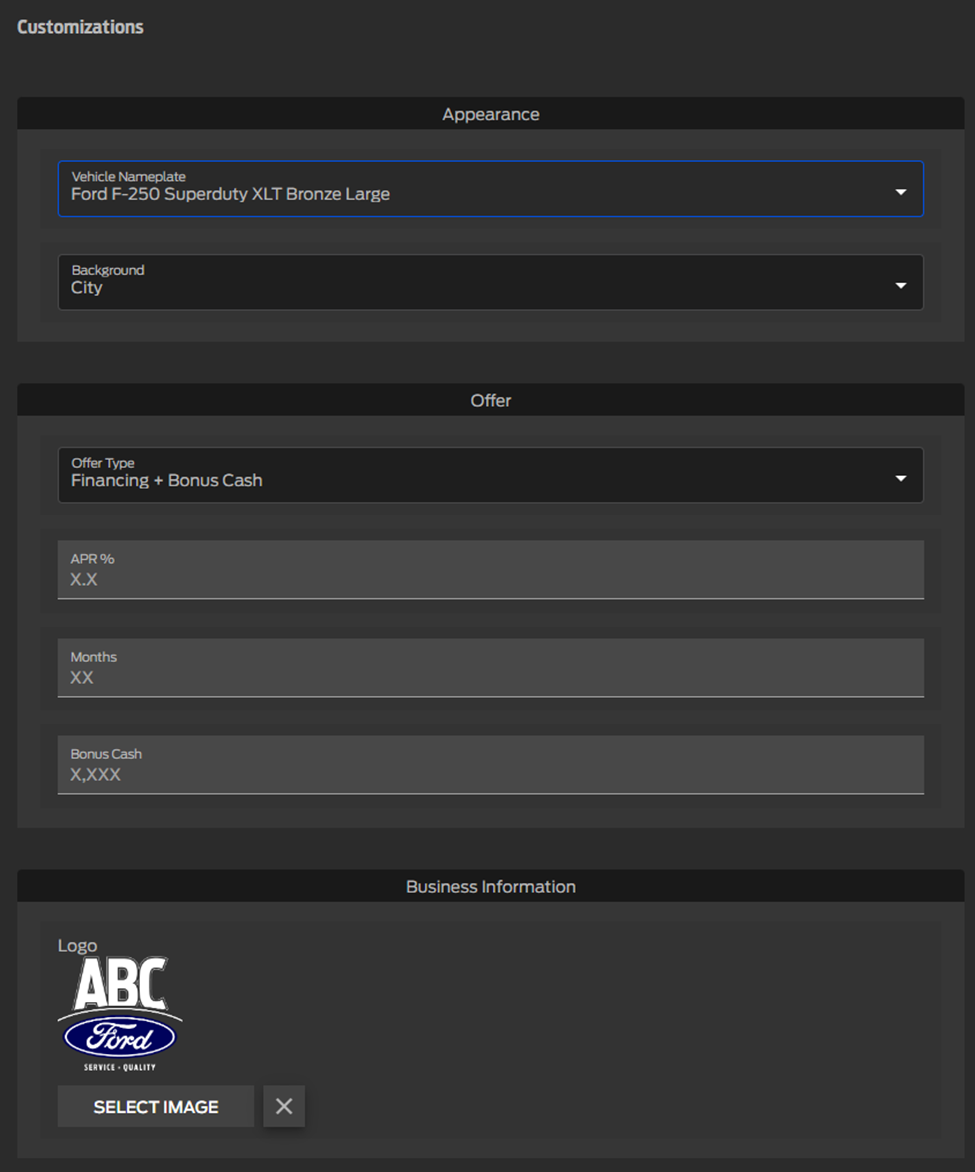Click the Offer Type dropdown arrow

(x=901, y=478)
